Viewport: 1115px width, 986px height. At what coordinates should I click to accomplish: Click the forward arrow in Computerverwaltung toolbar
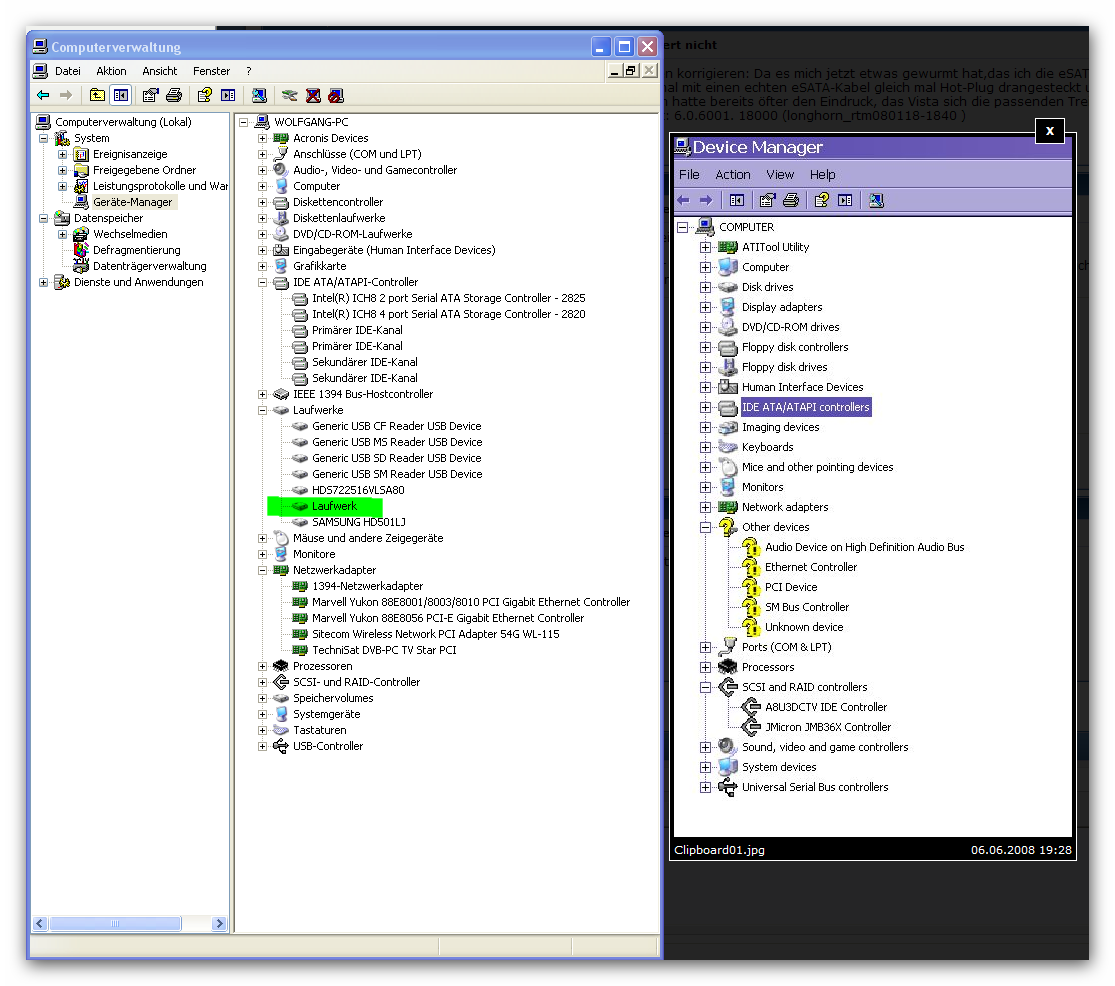click(66, 95)
